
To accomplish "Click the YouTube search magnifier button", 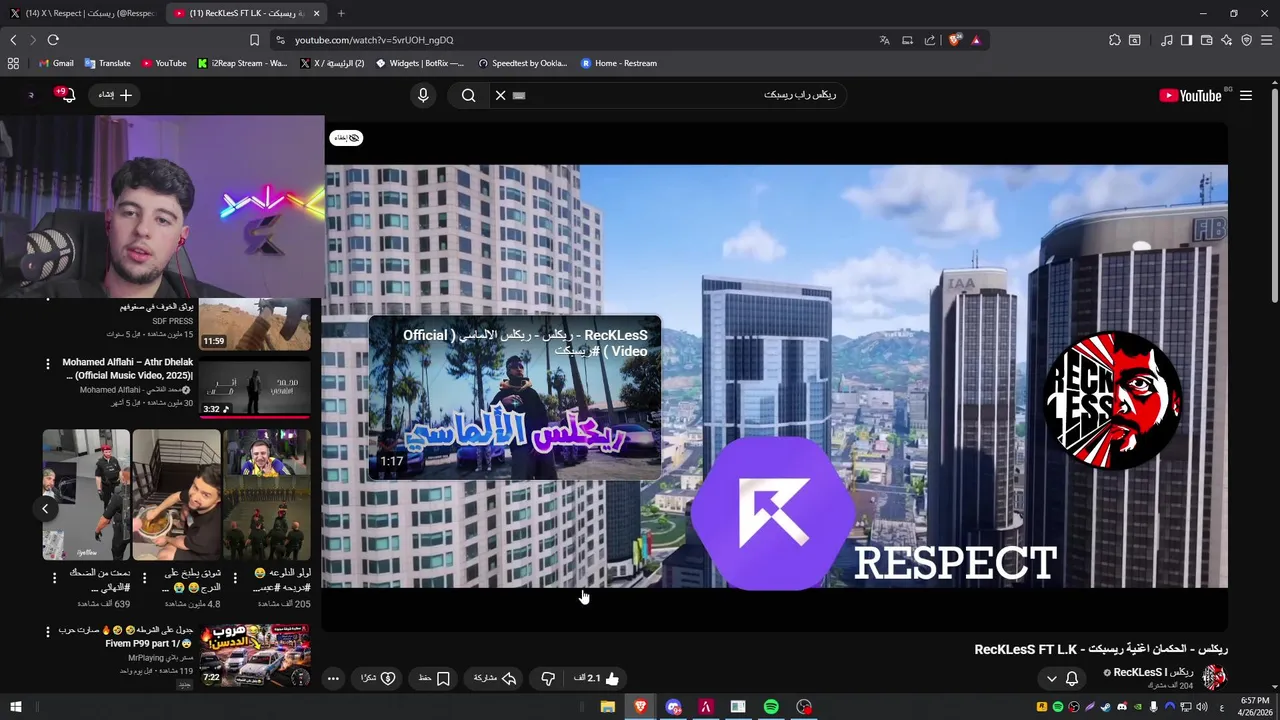I will tap(468, 95).
